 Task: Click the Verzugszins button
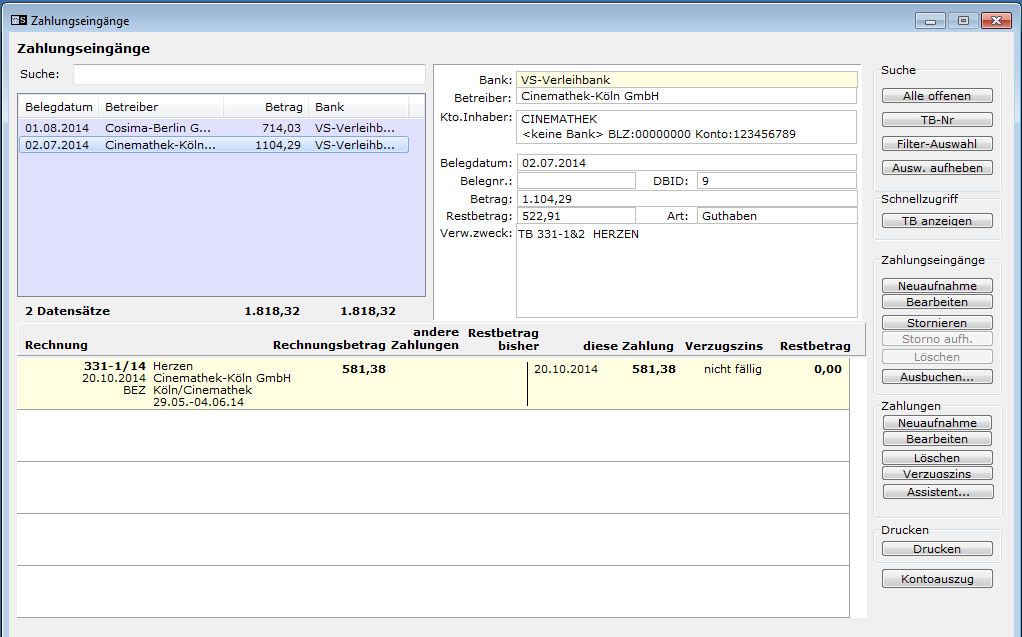(937, 474)
